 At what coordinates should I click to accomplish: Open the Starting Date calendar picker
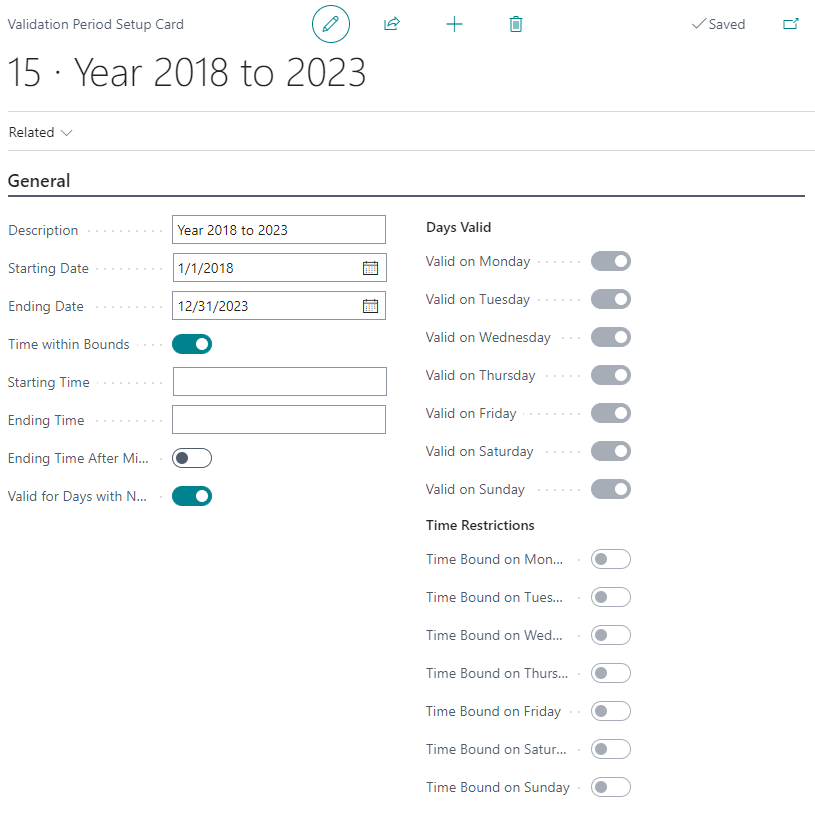[370, 268]
